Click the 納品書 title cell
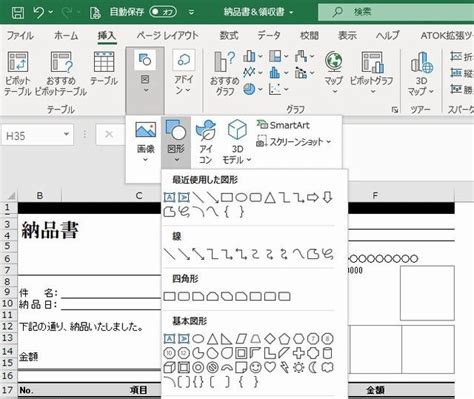Screen dimensions: 474x399 pyautogui.click(x=50, y=230)
